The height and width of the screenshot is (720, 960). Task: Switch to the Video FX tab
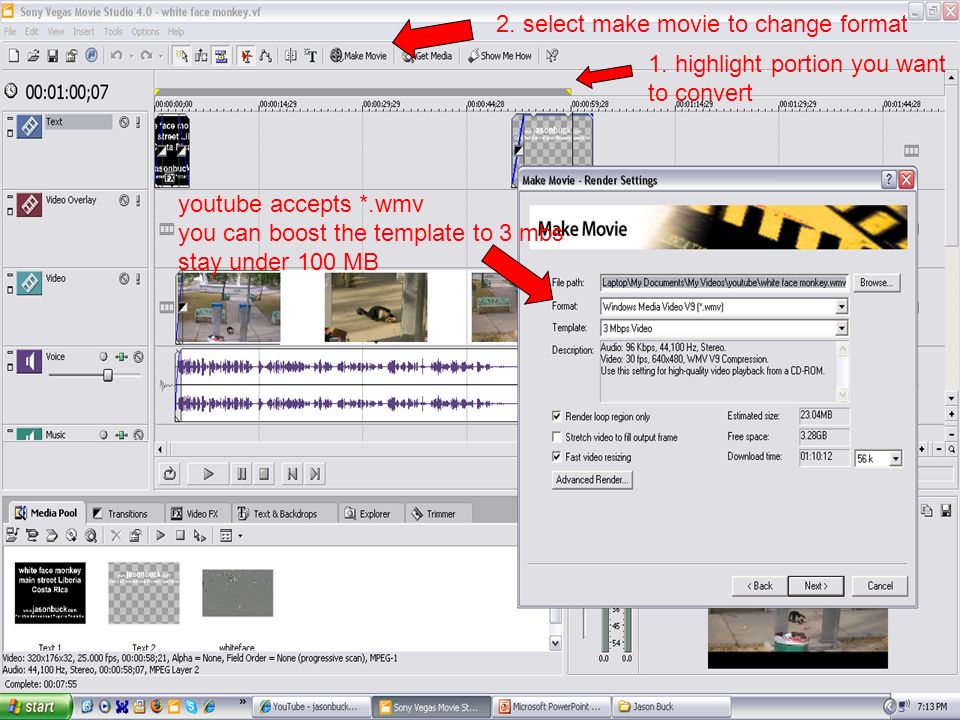(x=197, y=514)
